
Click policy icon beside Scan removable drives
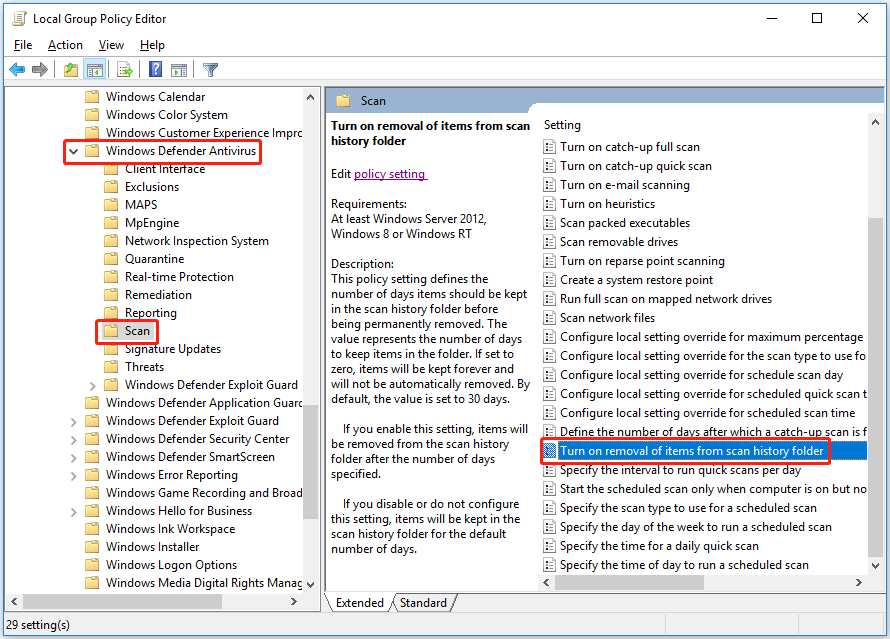pyautogui.click(x=549, y=242)
